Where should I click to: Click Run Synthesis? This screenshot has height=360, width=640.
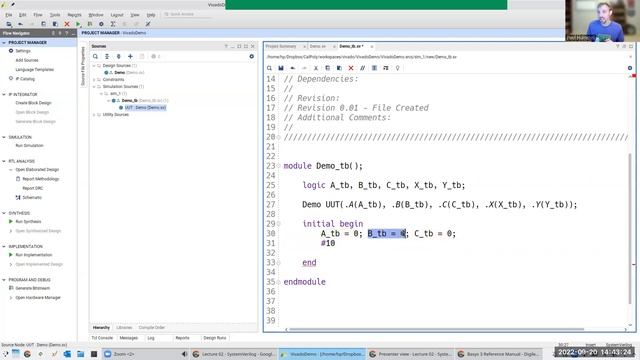[x=28, y=222]
